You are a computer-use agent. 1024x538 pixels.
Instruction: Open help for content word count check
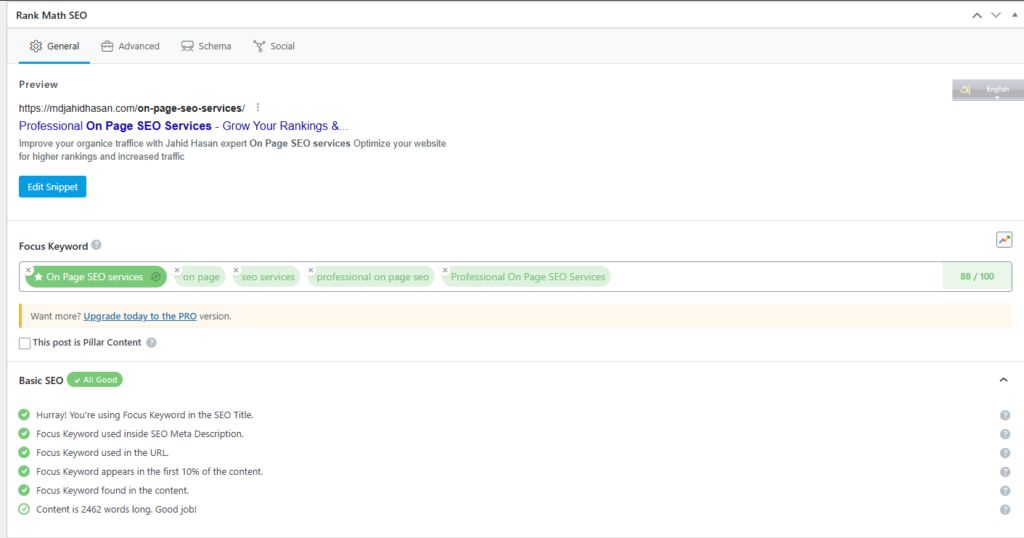pos(1005,510)
